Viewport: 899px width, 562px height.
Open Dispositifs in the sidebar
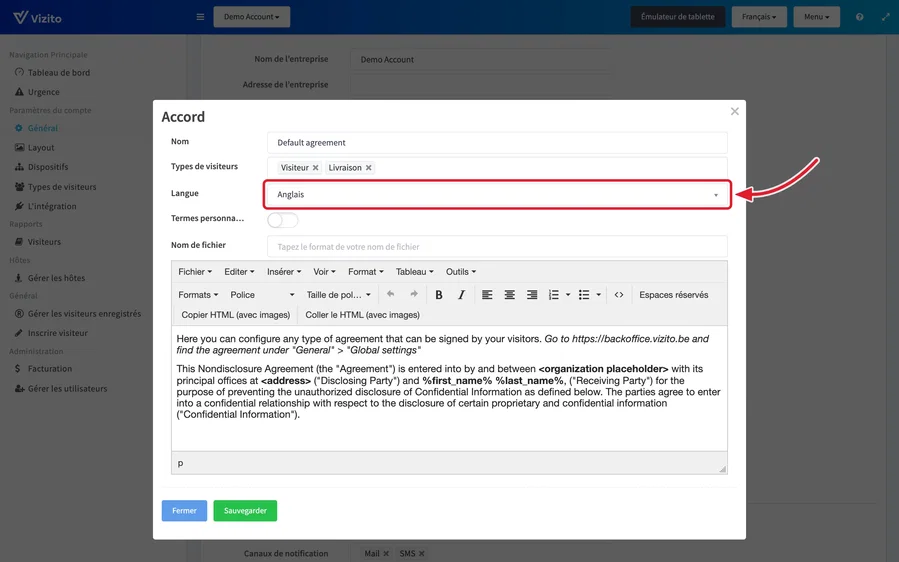41,167
